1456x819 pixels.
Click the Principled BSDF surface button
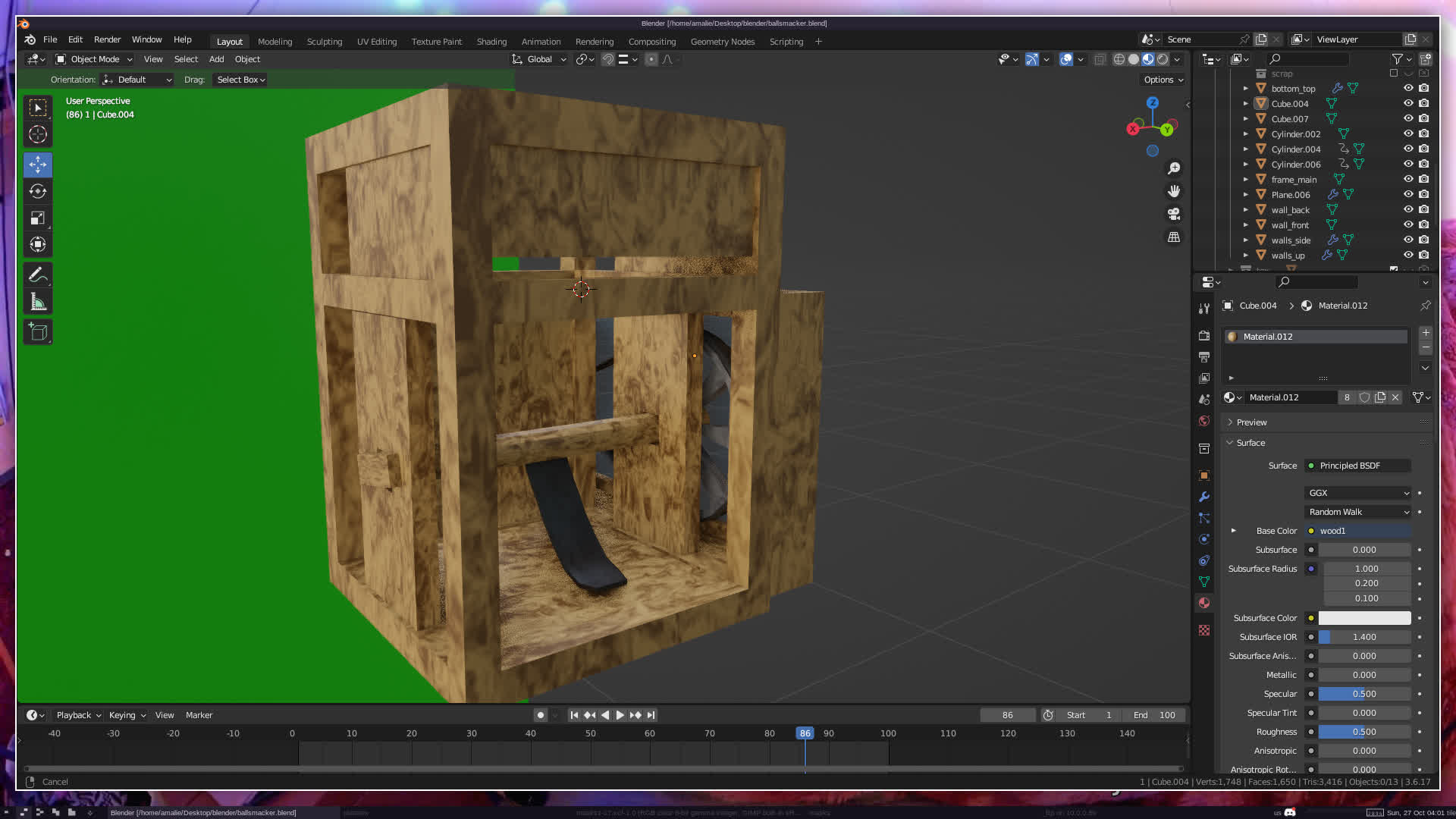[1357, 466]
